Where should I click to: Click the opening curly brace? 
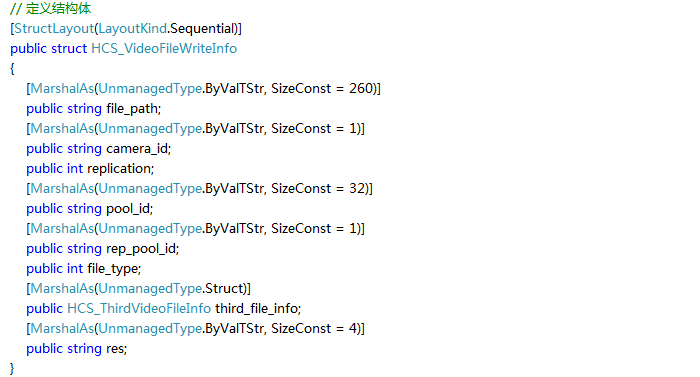coord(12,69)
